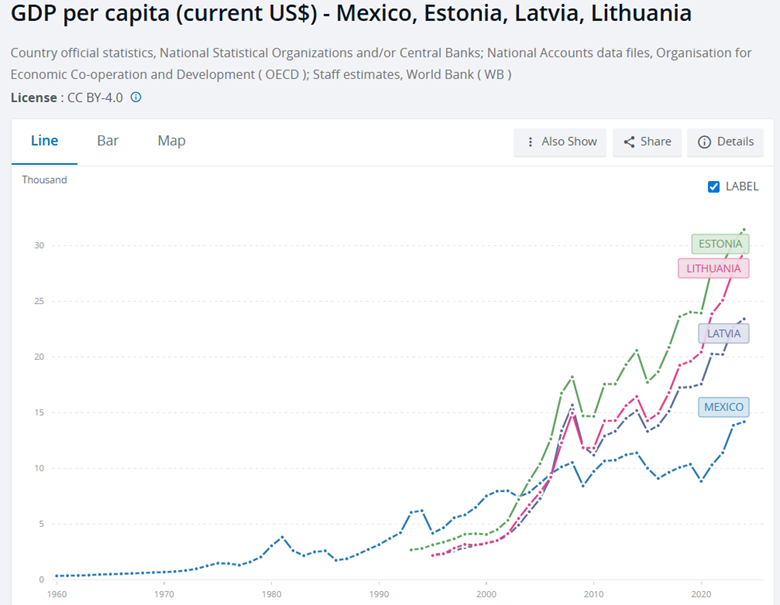
Task: Click the ESTONIA series label
Action: (720, 244)
